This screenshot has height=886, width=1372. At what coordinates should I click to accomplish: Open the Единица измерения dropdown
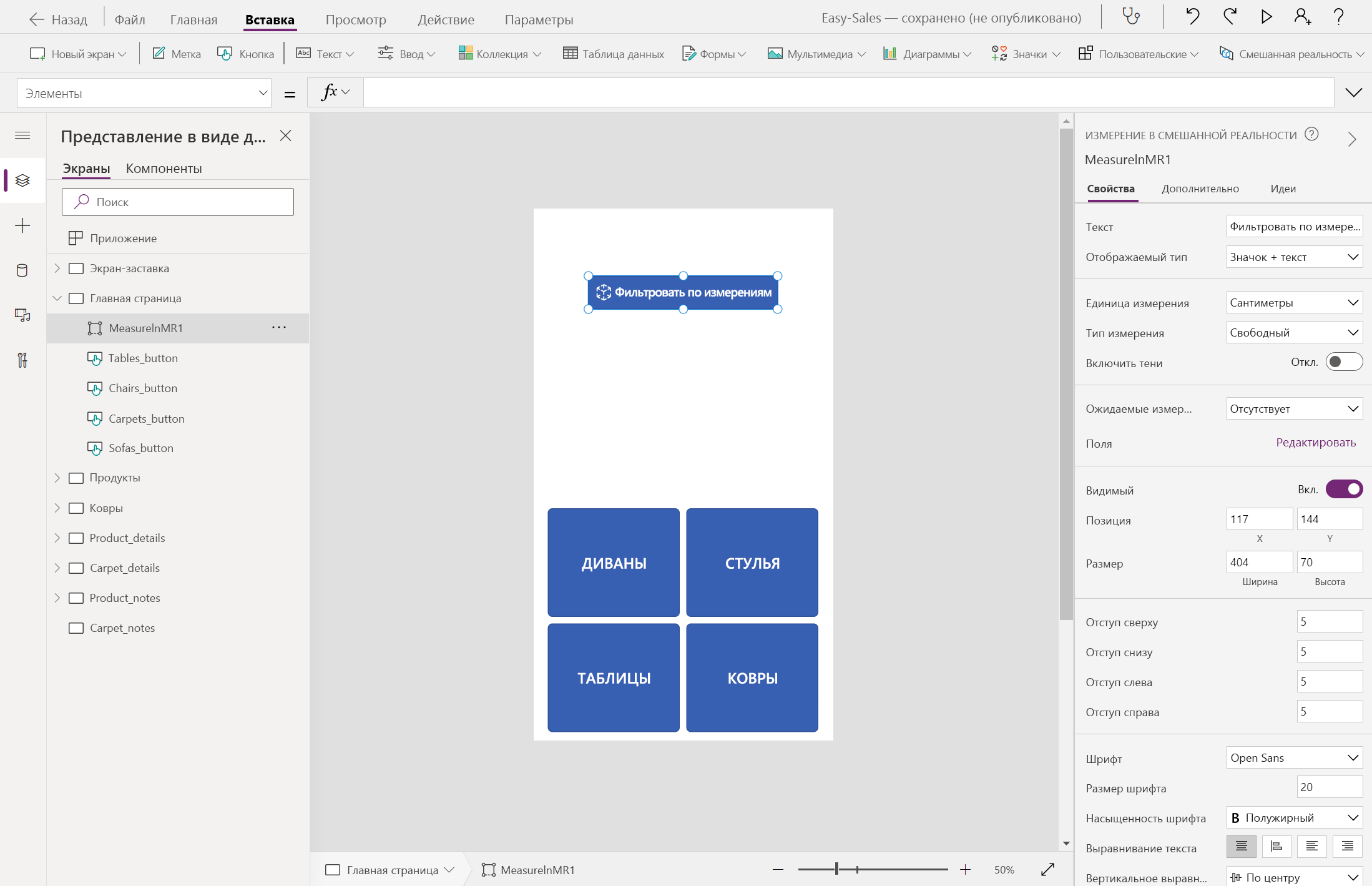point(1294,303)
